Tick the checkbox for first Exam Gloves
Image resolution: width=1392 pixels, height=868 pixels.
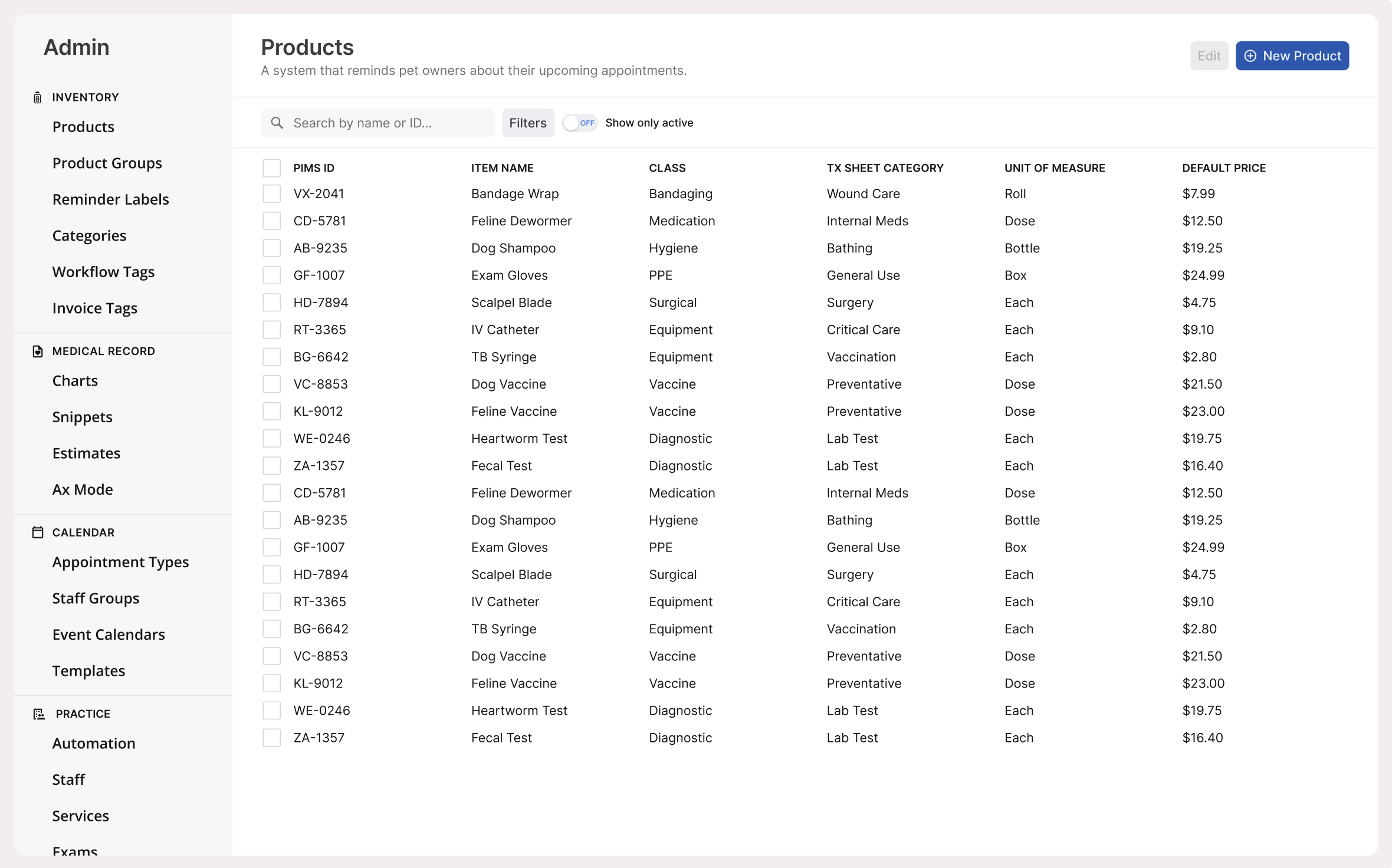[271, 275]
